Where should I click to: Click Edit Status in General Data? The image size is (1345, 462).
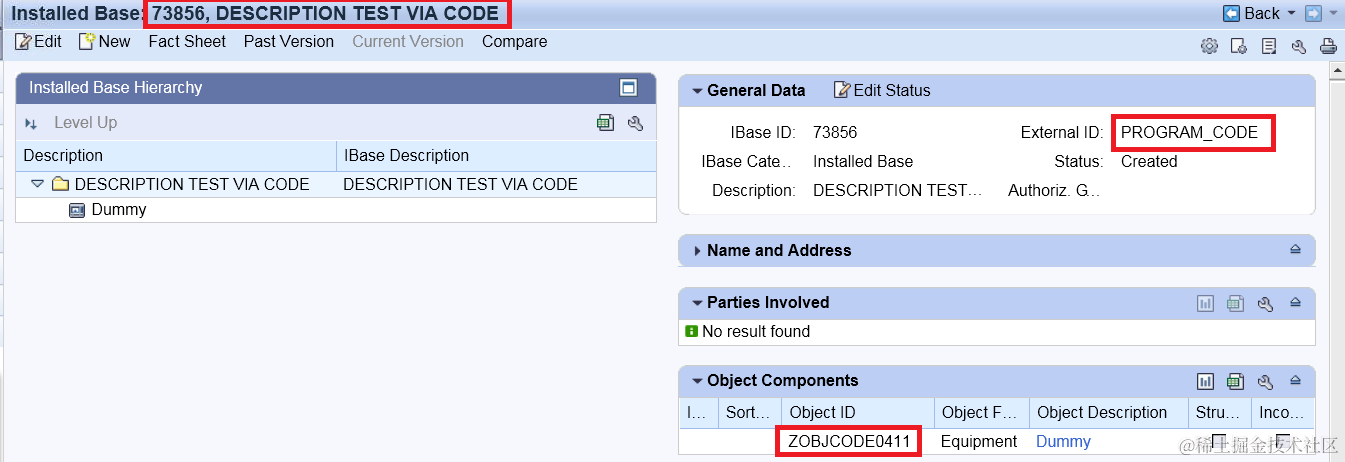tap(882, 91)
